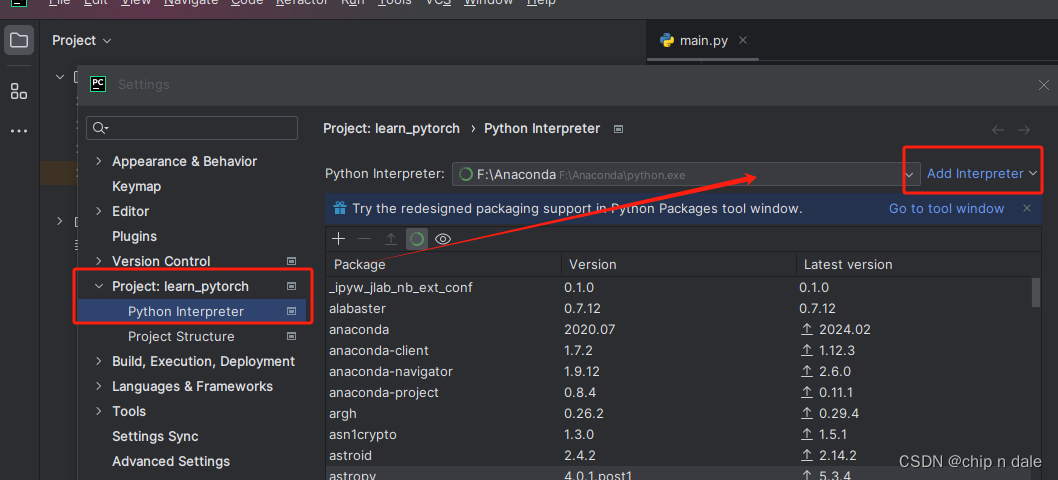
Task: Select the asn1crypto package row
Action: (x=678, y=434)
